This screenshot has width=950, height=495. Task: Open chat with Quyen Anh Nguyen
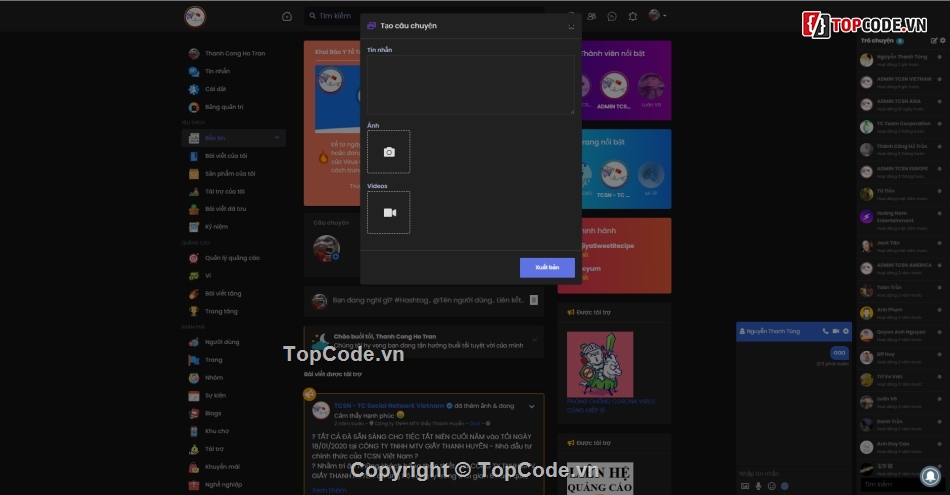(902, 335)
